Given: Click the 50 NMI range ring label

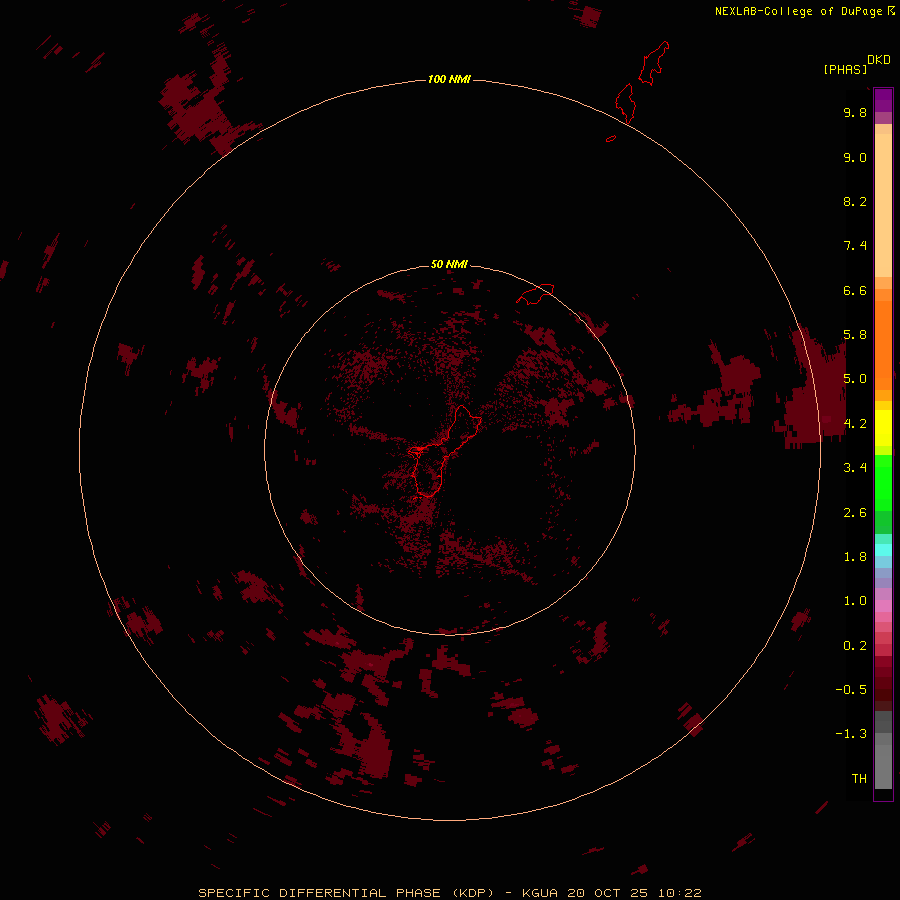Looking at the screenshot, I should pyautogui.click(x=449, y=264).
